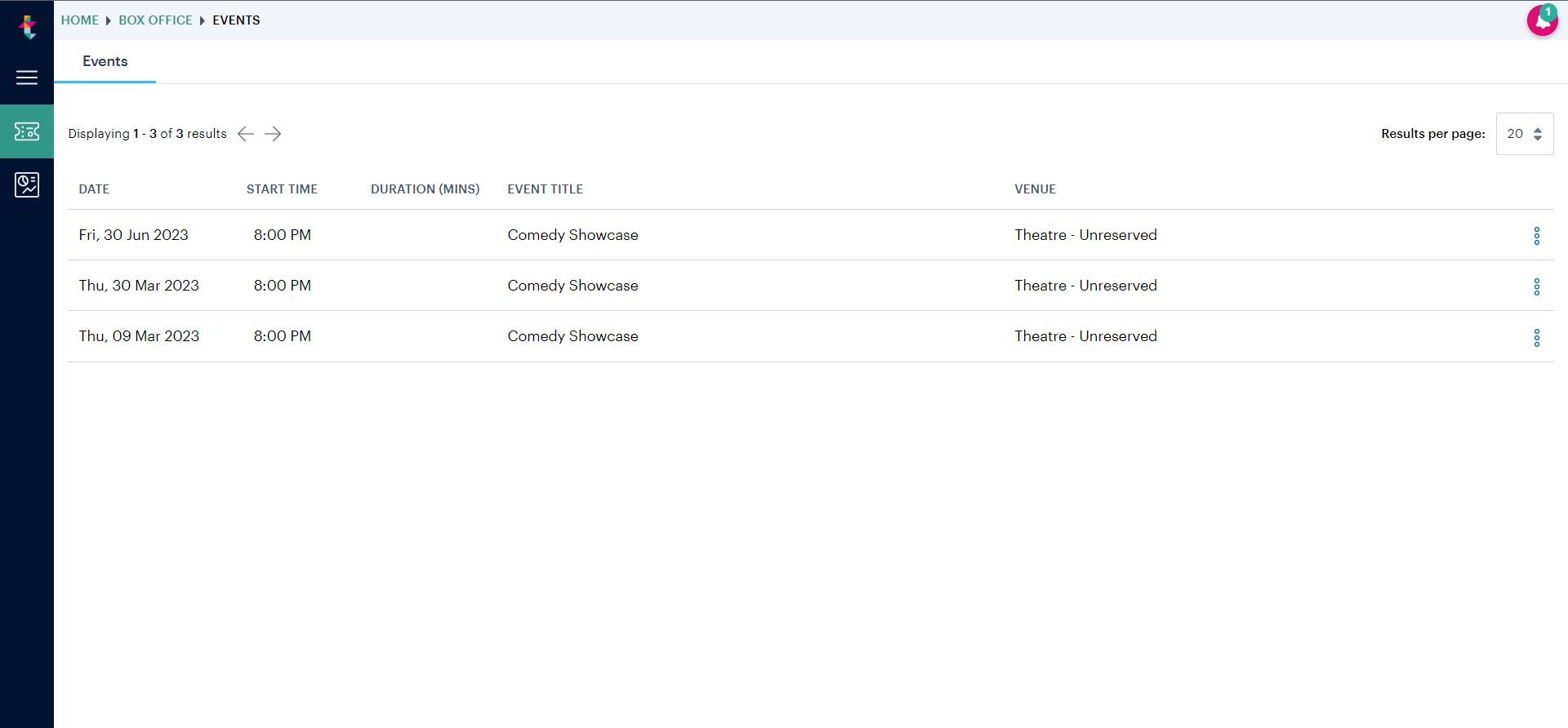Screen dimensions: 1568x728
Task: Click DURATION (MINS) column header
Action: tap(425, 189)
